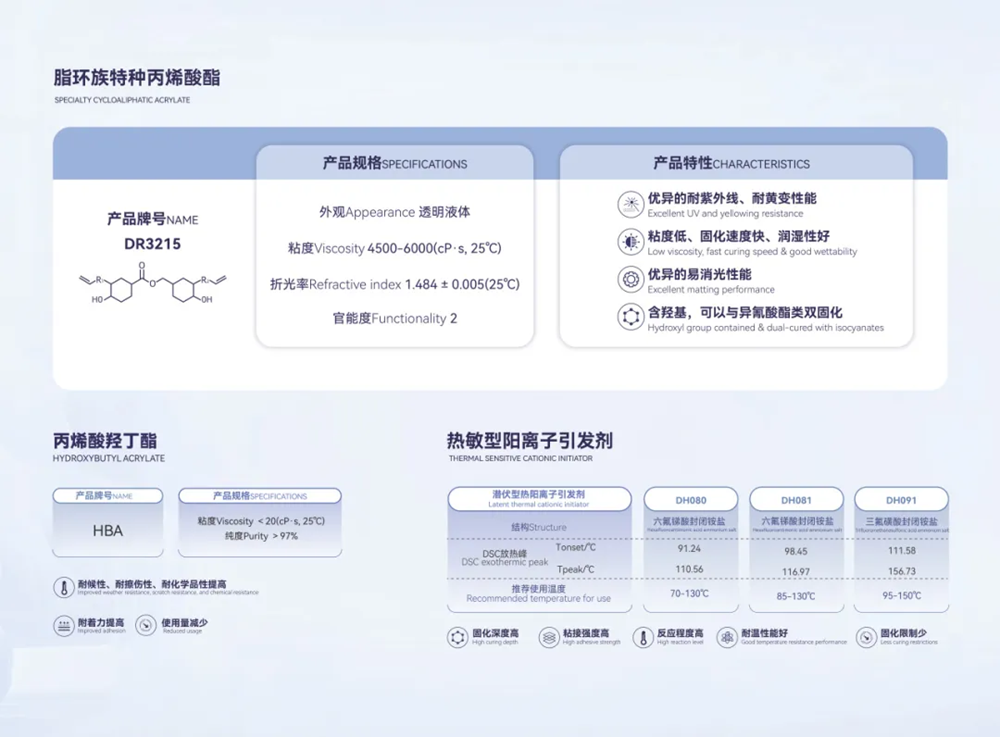Click the improved weather resistance thermometer icon
This screenshot has width=1000, height=737.
point(62,588)
